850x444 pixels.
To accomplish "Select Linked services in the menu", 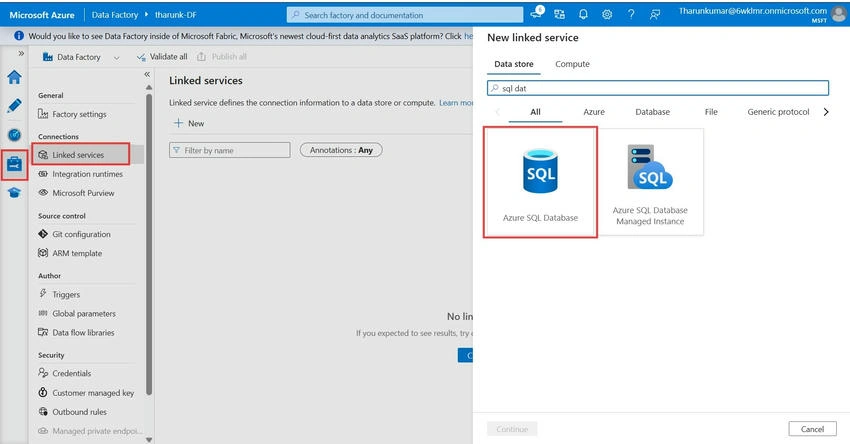I will [78, 155].
